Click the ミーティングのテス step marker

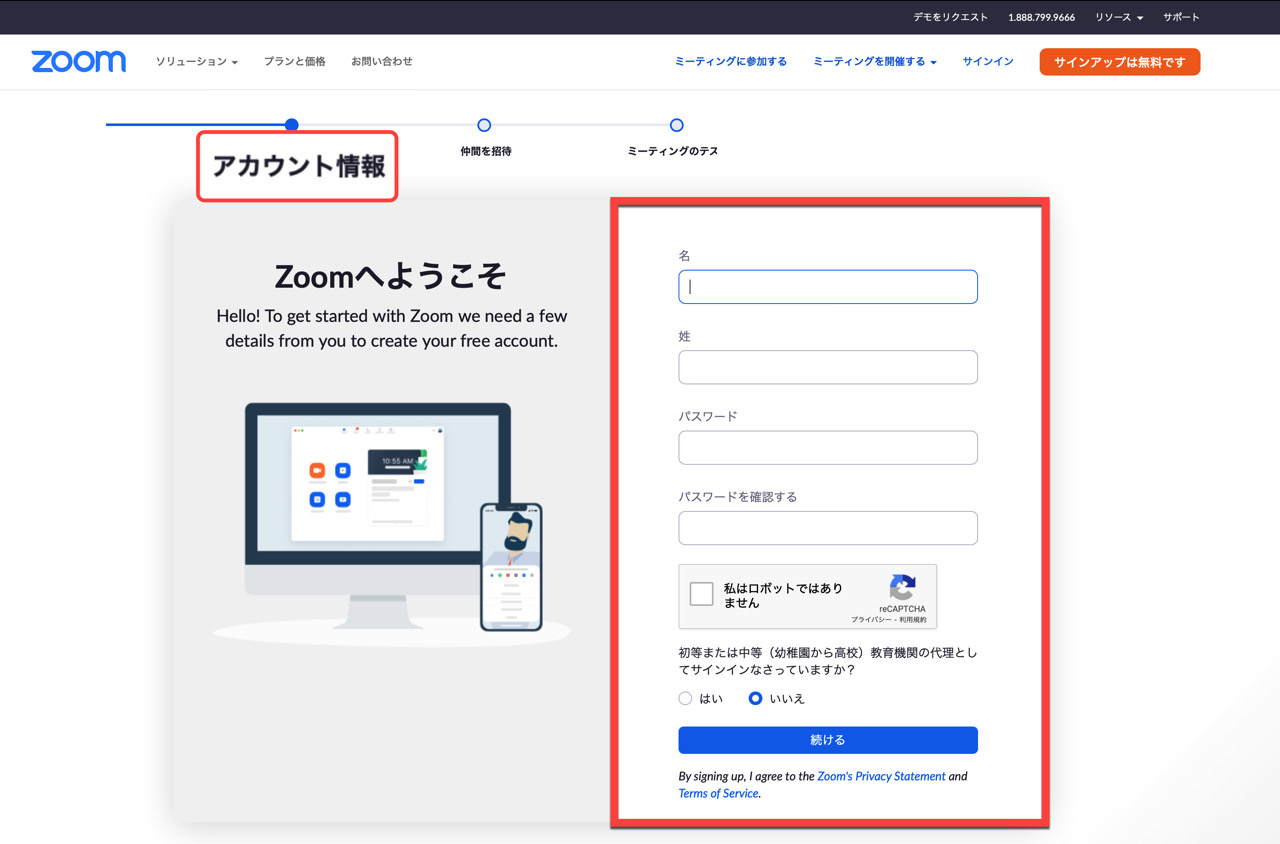click(x=677, y=125)
